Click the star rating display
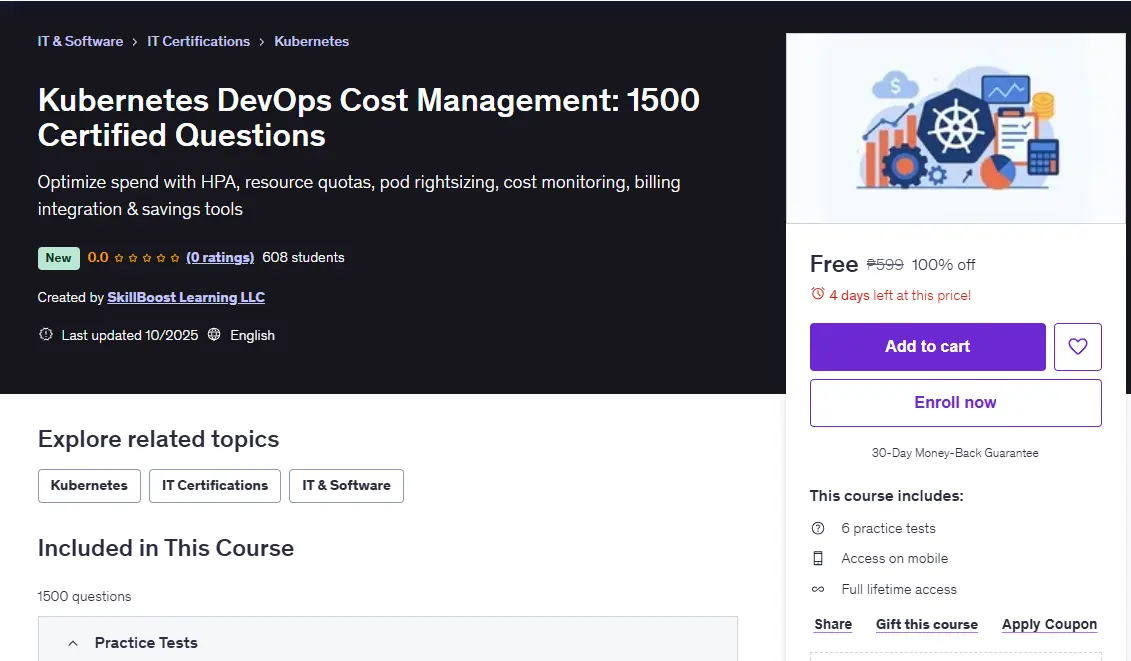 click(x=147, y=258)
